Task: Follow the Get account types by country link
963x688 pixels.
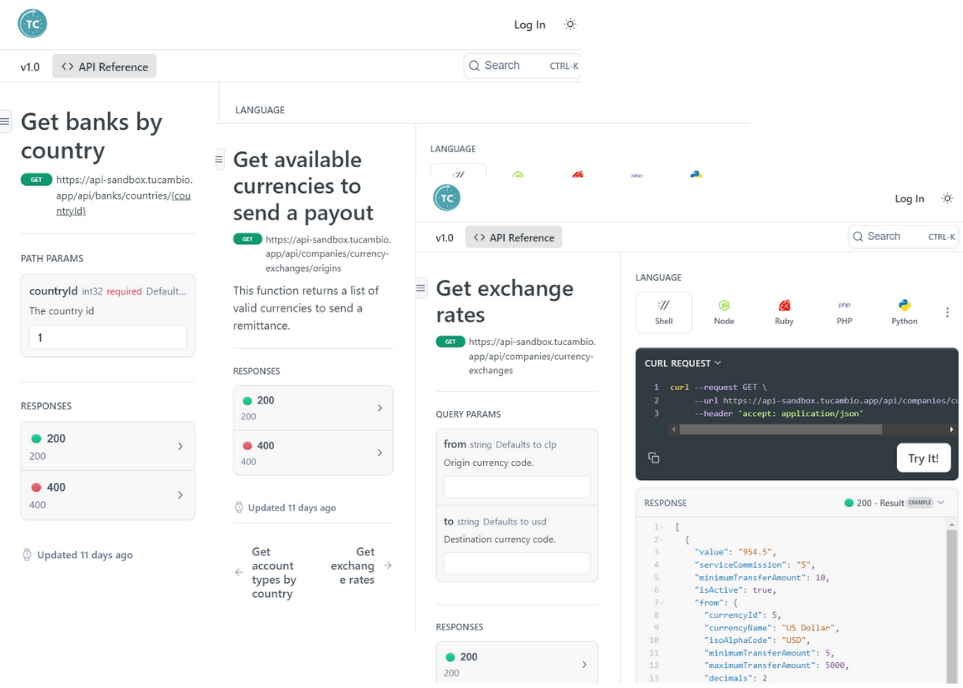Action: point(273,573)
